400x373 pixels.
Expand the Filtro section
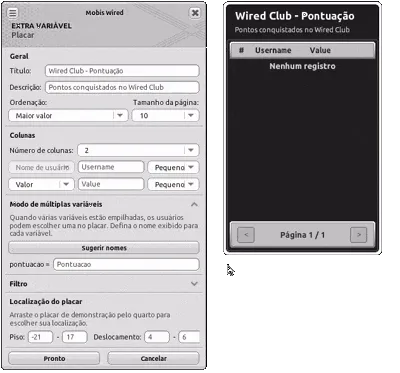coord(194,284)
